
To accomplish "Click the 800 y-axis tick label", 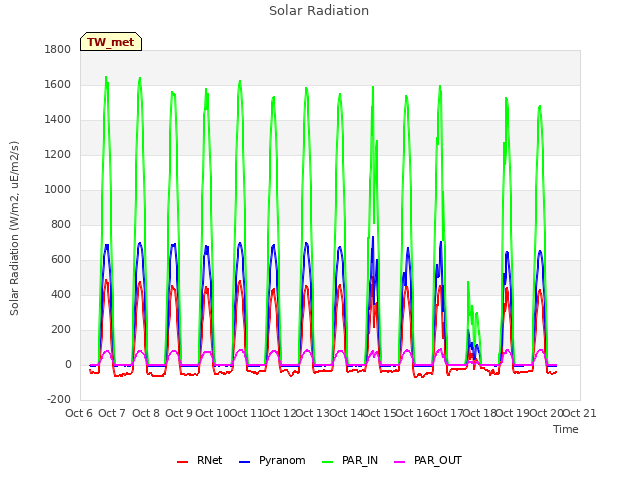I will (x=61, y=224).
